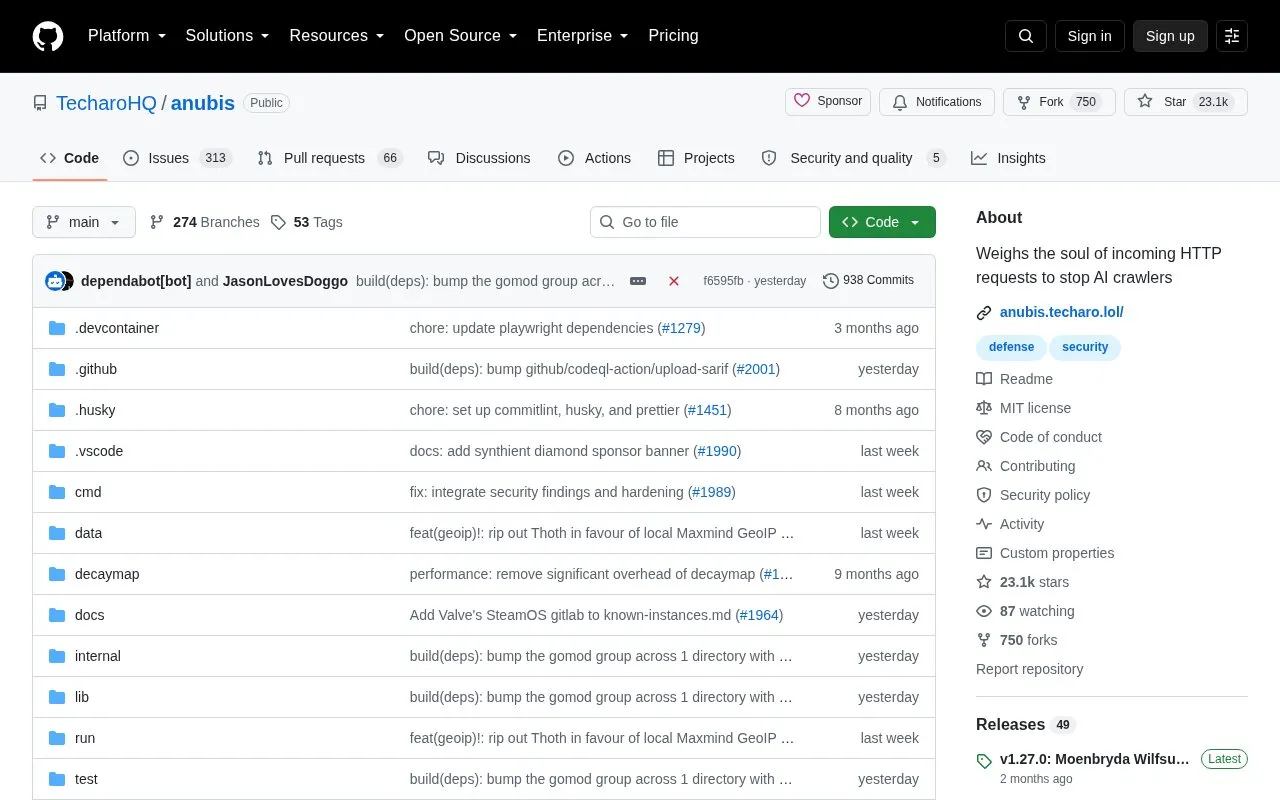Open the decaymap folder
1280x800 pixels.
click(107, 574)
